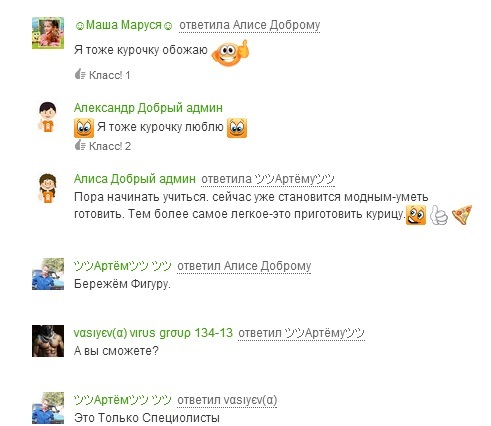Open Артём's avatar next to "Бережём Фигуру"
This screenshot has height=426, width=491.
point(48,274)
